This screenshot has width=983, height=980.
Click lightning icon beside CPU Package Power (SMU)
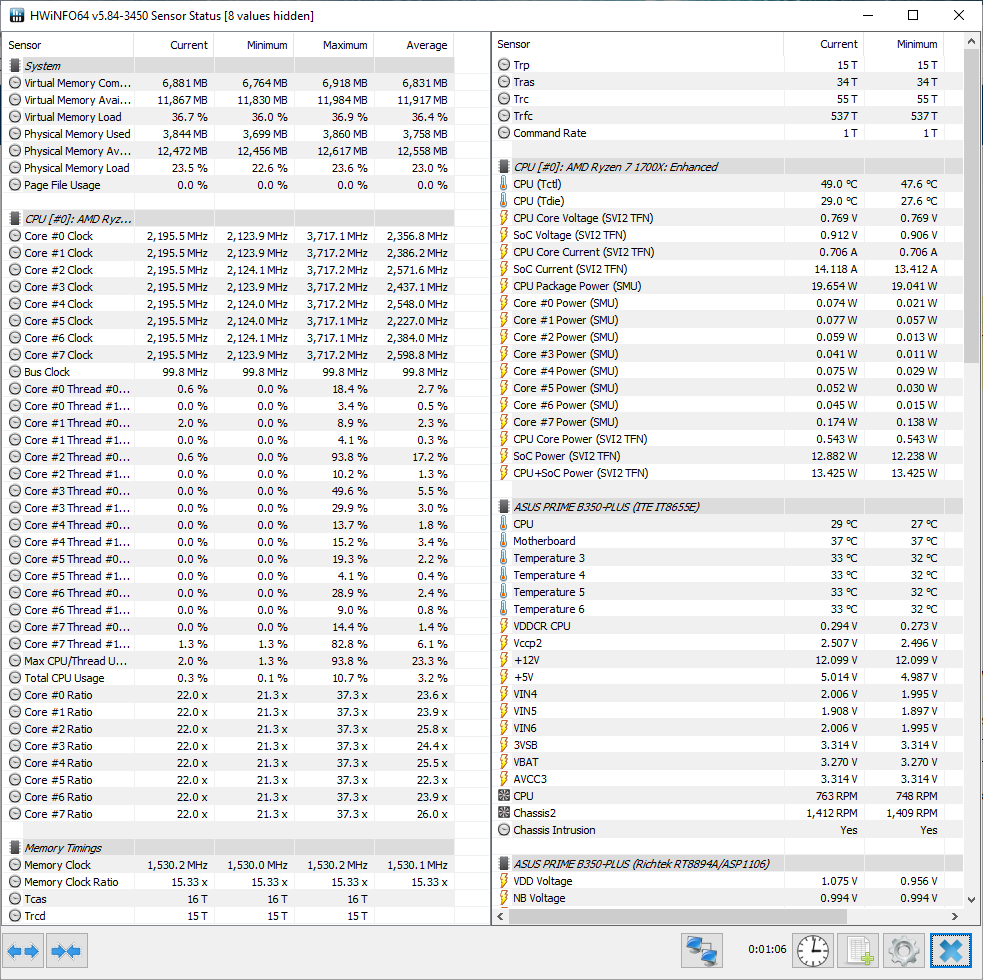(503, 285)
